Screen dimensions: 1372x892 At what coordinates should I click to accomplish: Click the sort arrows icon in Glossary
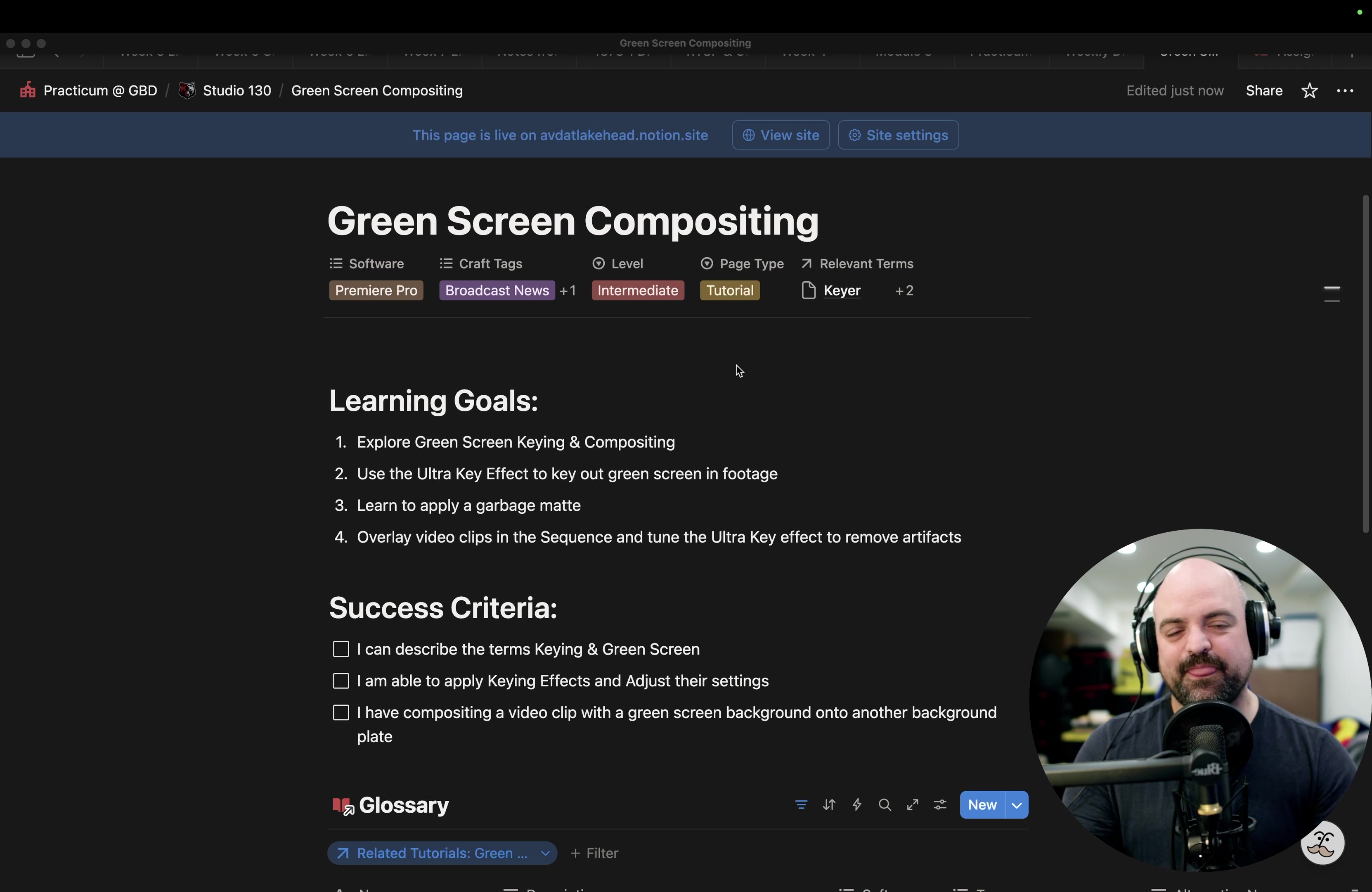(x=829, y=804)
